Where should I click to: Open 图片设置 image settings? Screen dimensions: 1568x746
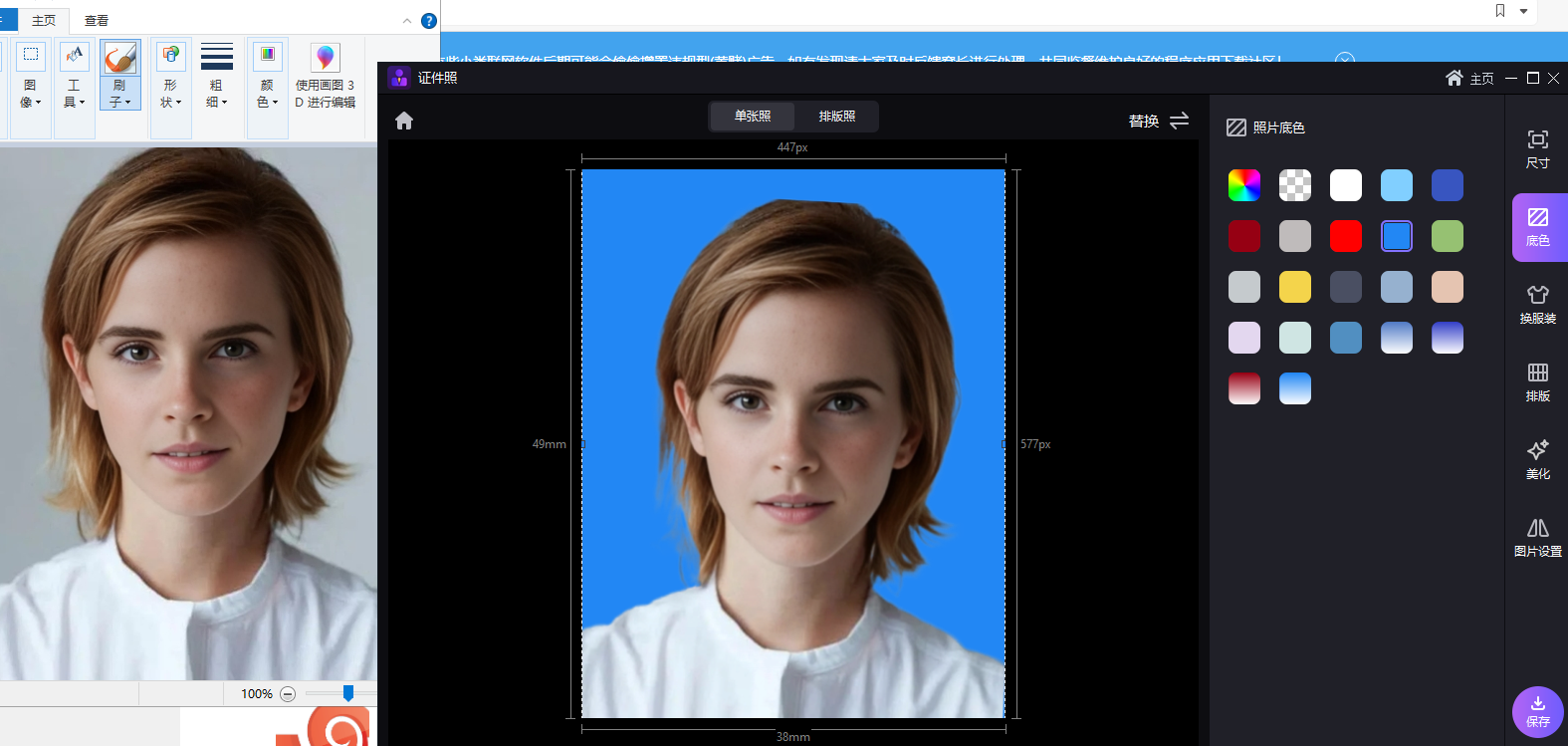click(x=1537, y=537)
